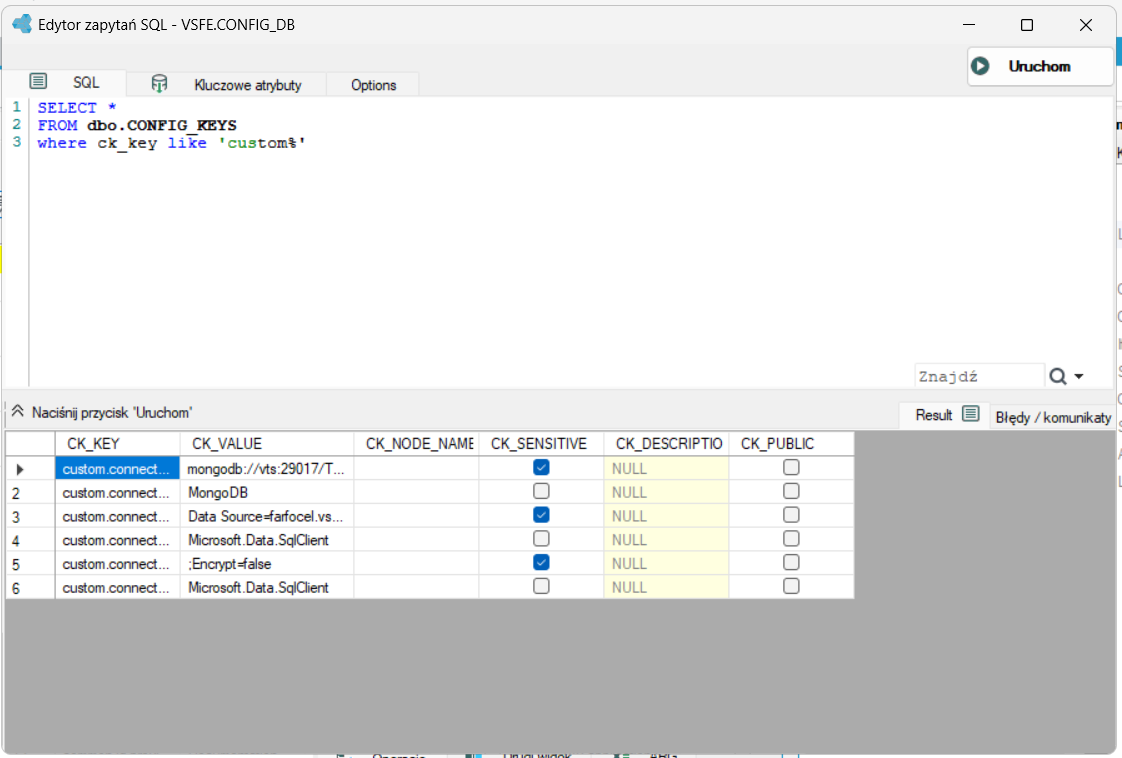
Task: Click the magnifier search icon
Action: pos(1058,376)
